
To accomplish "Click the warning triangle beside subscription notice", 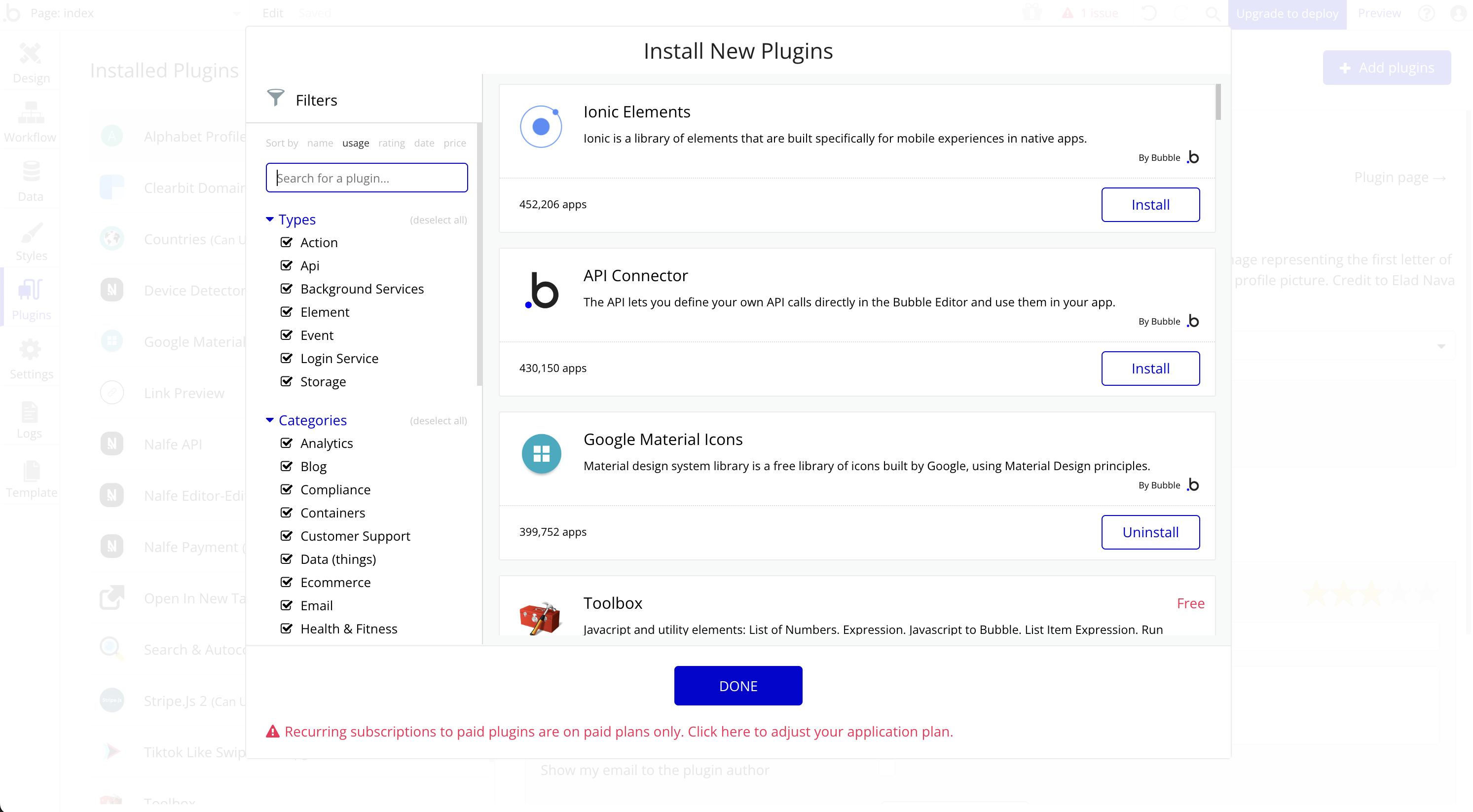I will pos(273,732).
